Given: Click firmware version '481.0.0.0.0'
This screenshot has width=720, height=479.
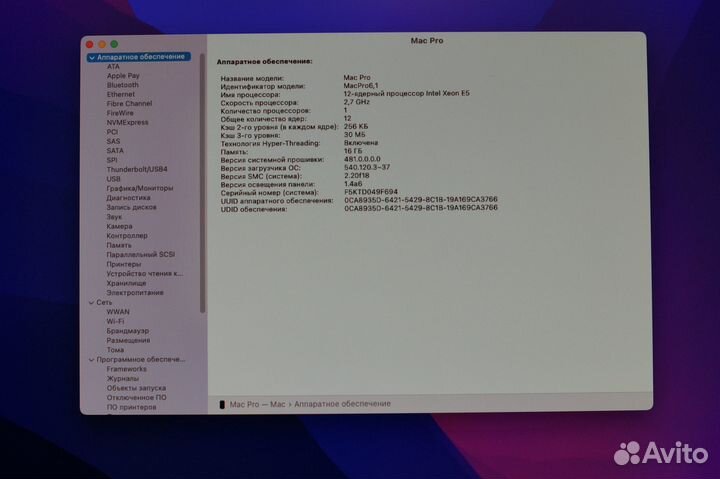Looking at the screenshot, I should point(362,159).
